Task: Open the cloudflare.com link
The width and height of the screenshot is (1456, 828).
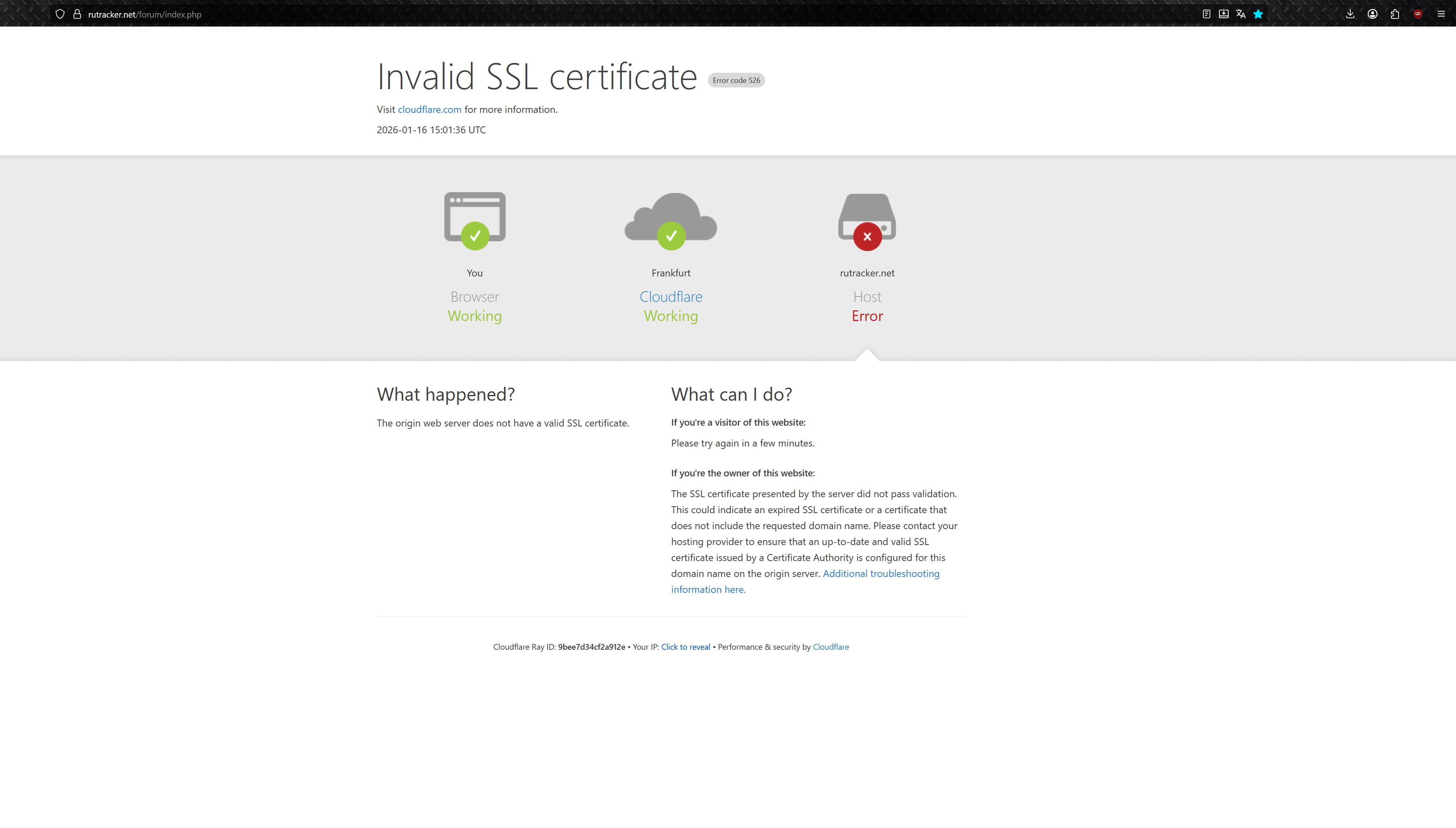Action: [x=429, y=109]
